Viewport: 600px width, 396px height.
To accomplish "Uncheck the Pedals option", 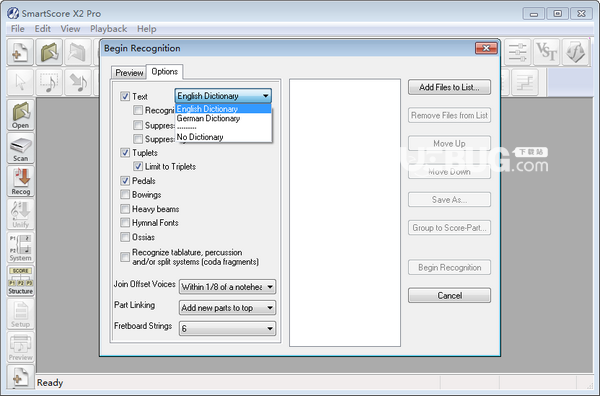I will (x=125, y=181).
